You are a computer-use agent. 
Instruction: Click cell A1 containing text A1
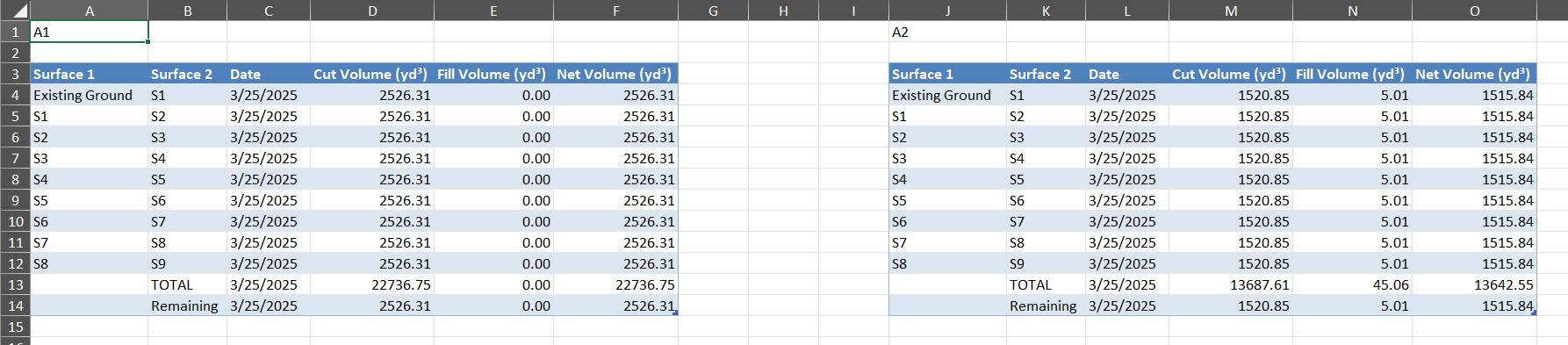90,32
